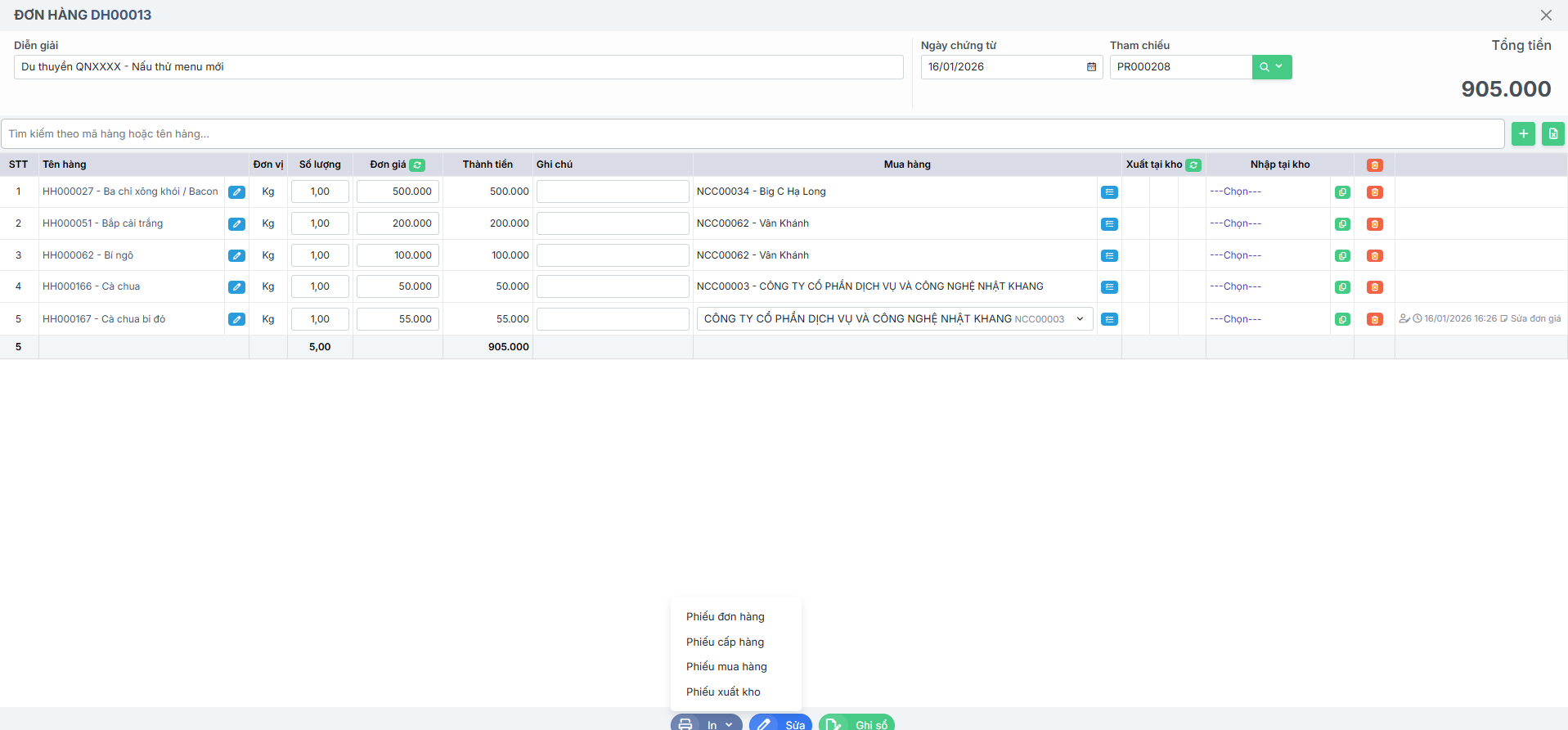
Task: Select Phiếu mua hàng in print menu
Action: click(726, 667)
